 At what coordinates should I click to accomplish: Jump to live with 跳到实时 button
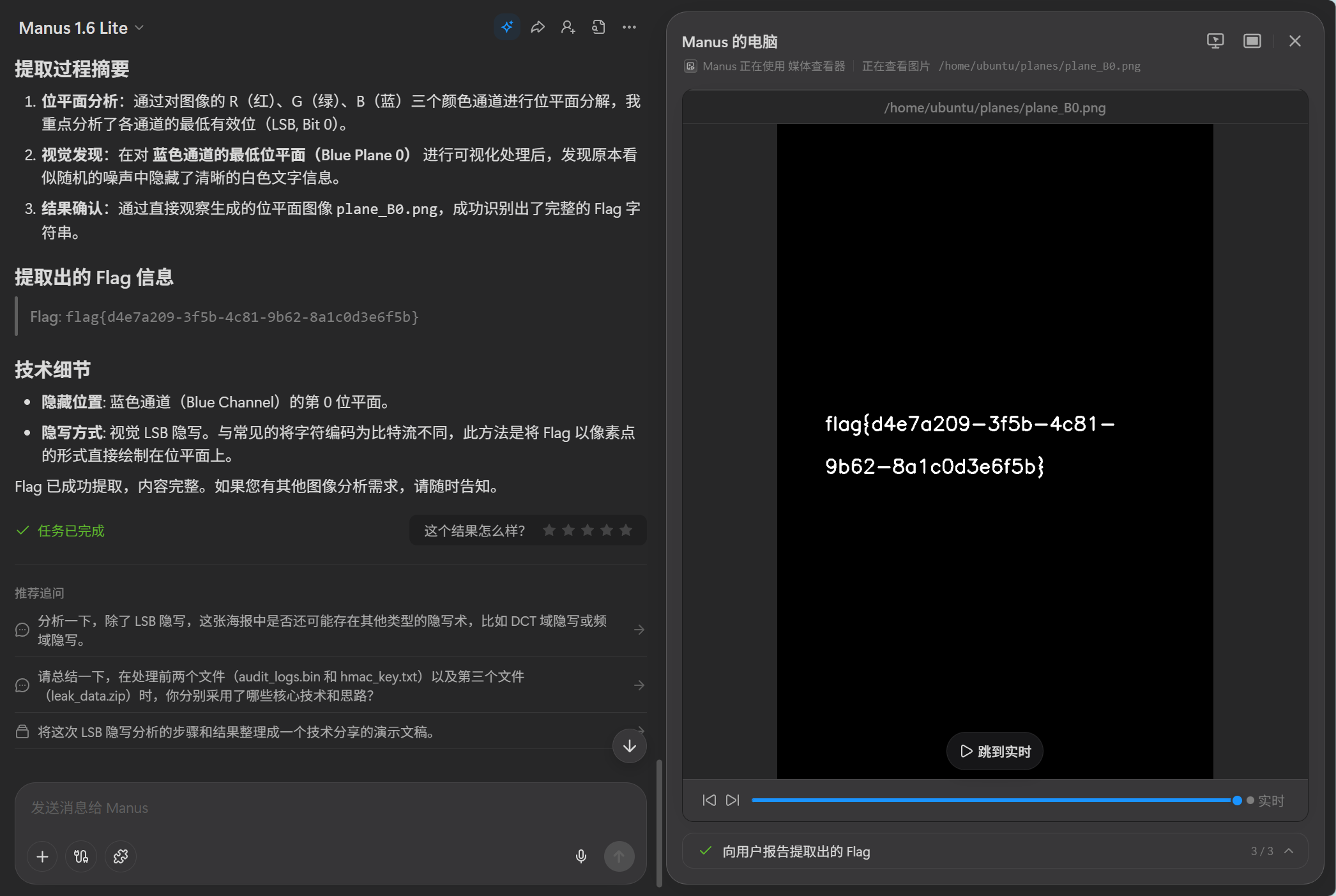pos(995,751)
